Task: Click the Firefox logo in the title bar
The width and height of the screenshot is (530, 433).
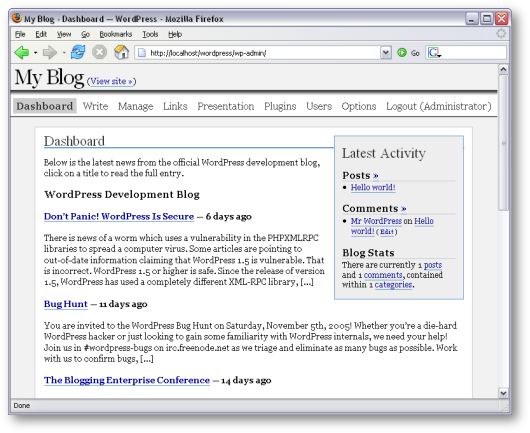Action: coord(17,18)
